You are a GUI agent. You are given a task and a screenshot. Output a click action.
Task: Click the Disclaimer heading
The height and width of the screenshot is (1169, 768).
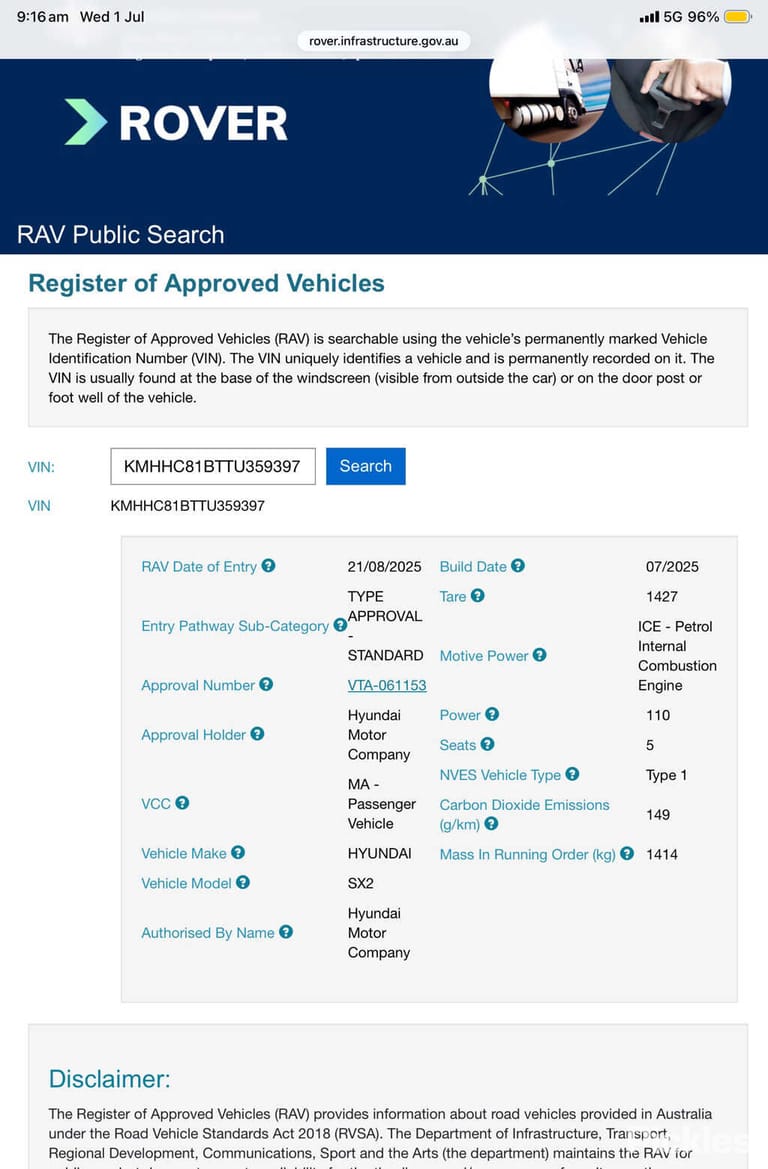point(110,1079)
